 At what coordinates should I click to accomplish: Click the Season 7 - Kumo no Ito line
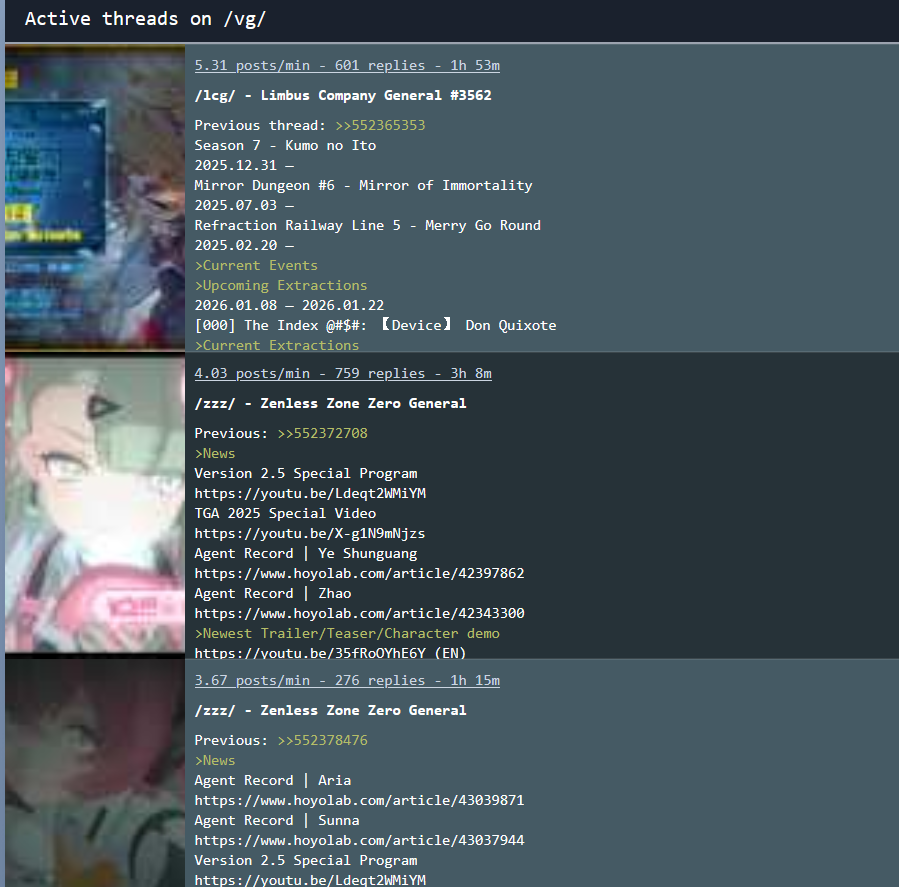[x=285, y=145]
